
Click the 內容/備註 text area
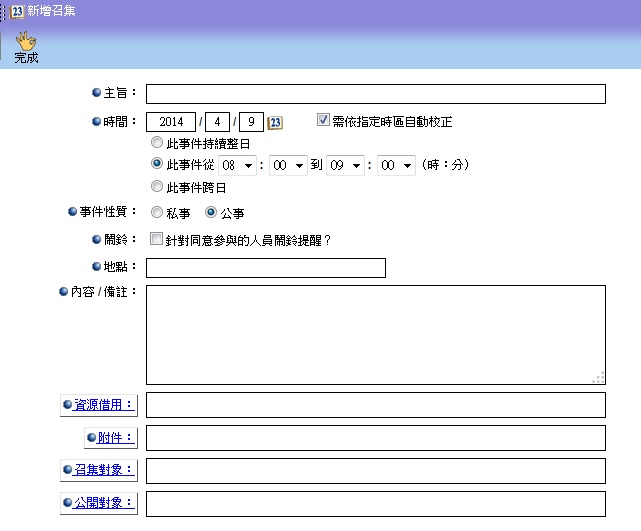(x=375, y=335)
